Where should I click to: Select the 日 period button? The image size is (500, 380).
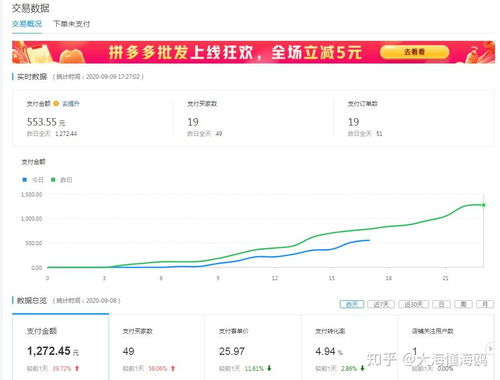441,304
